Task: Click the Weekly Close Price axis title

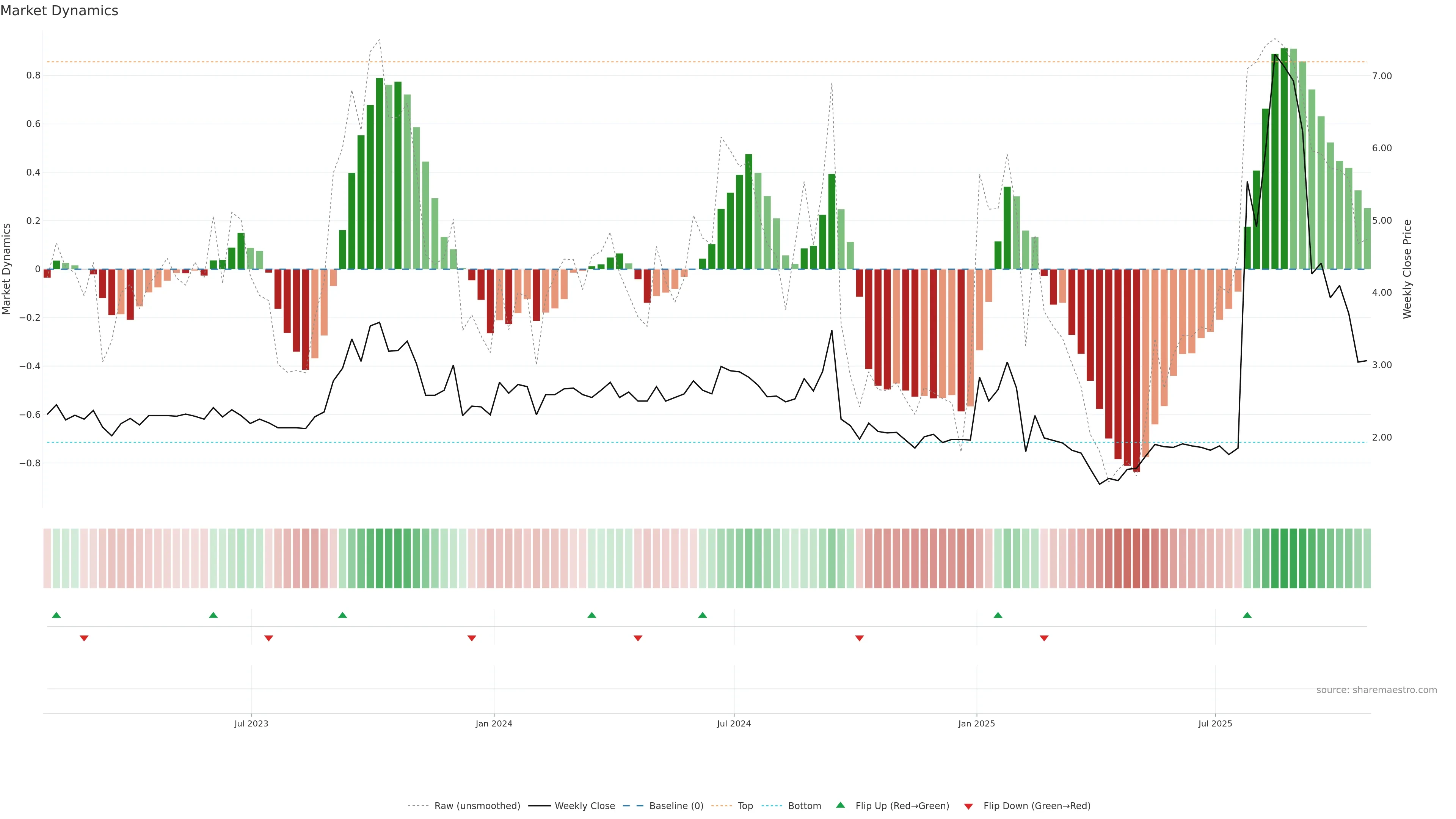Action: [x=1407, y=269]
